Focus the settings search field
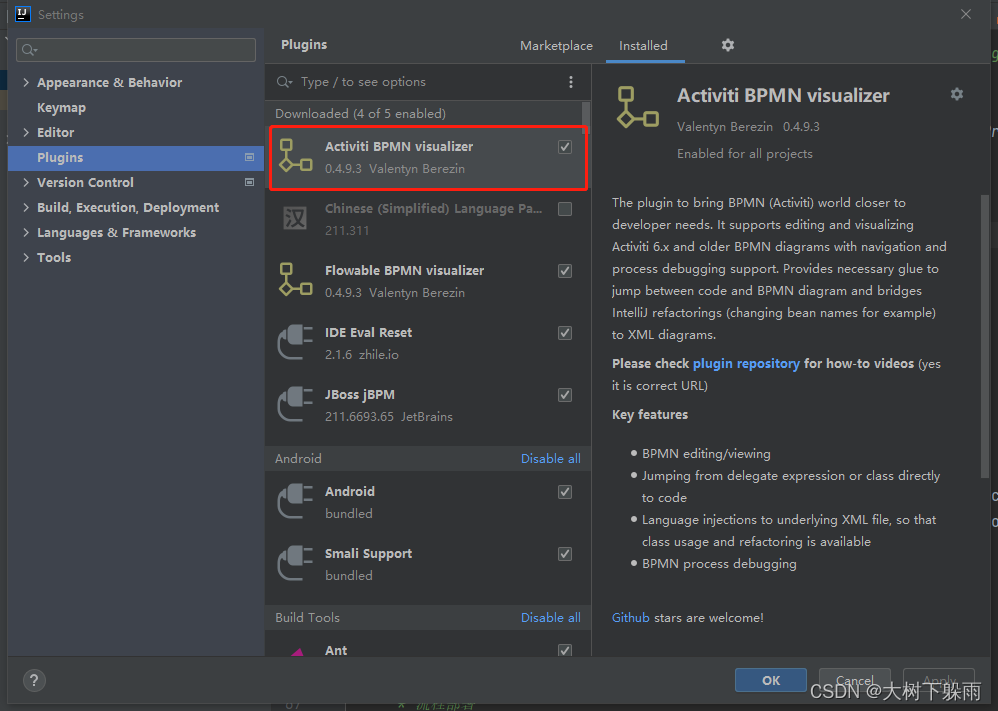This screenshot has width=998, height=711. click(x=136, y=50)
